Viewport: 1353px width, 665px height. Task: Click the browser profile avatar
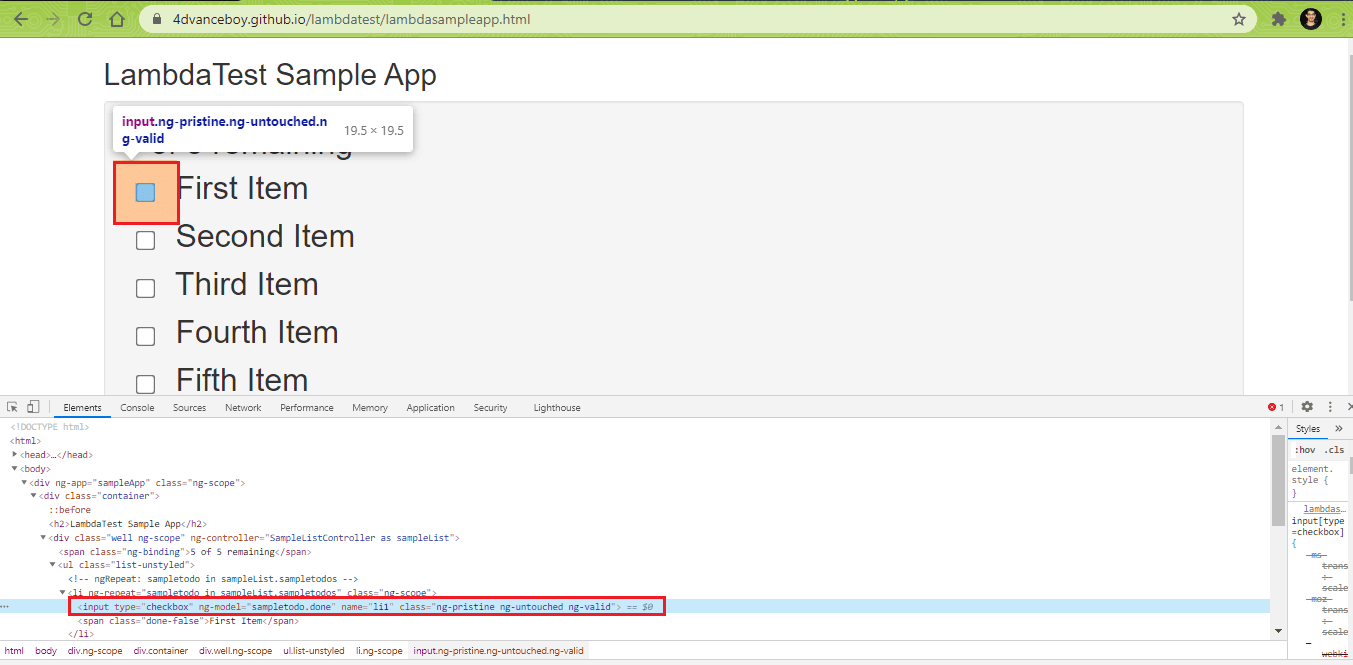coord(1310,19)
